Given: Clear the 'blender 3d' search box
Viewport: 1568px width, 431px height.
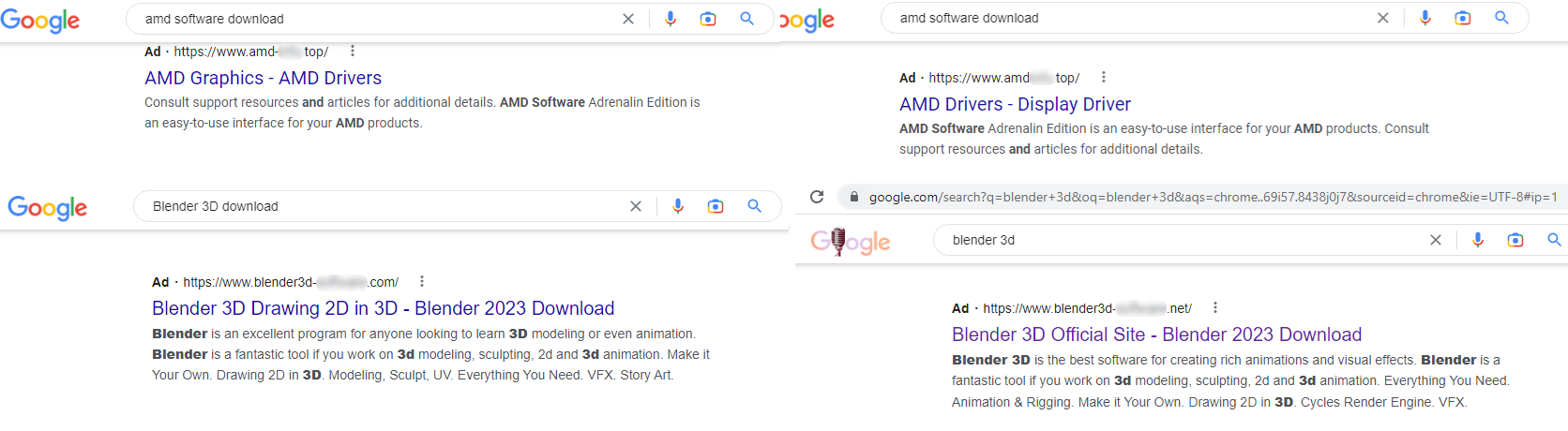Looking at the screenshot, I should tap(1436, 240).
